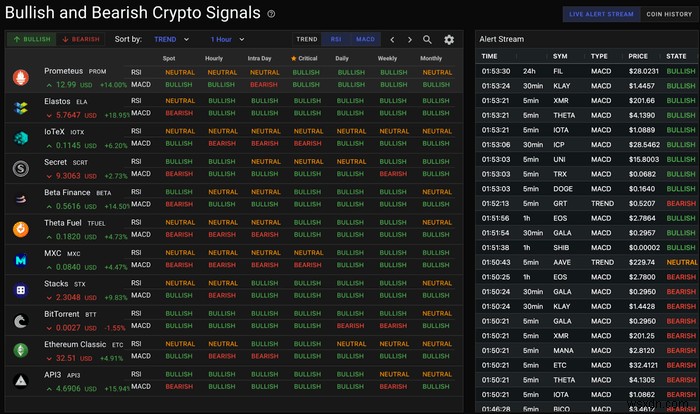Select the IoTeX IOTX coin name
This screenshot has height=414, width=700.
pyautogui.click(x=64, y=132)
